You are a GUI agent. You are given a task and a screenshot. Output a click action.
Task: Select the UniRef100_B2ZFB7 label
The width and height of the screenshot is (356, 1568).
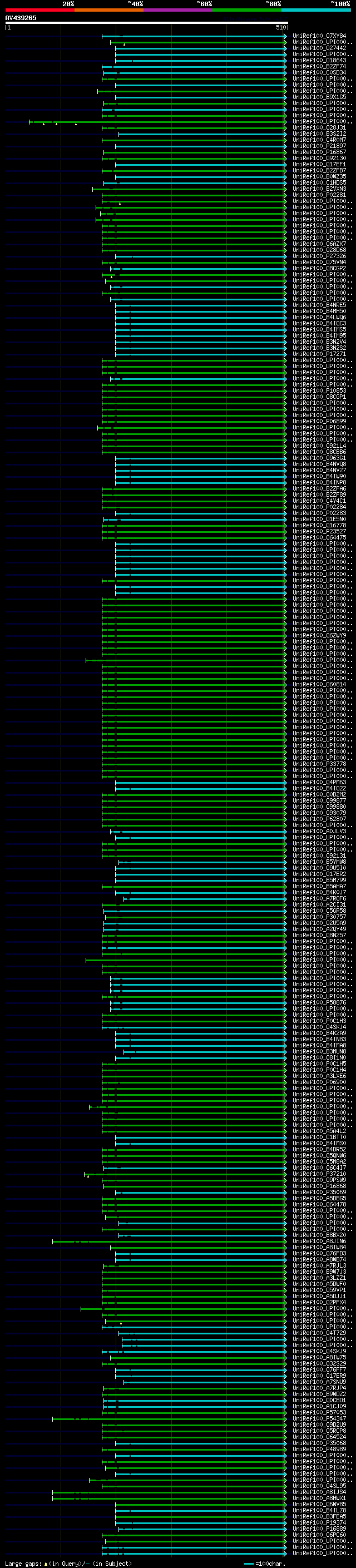click(319, 170)
